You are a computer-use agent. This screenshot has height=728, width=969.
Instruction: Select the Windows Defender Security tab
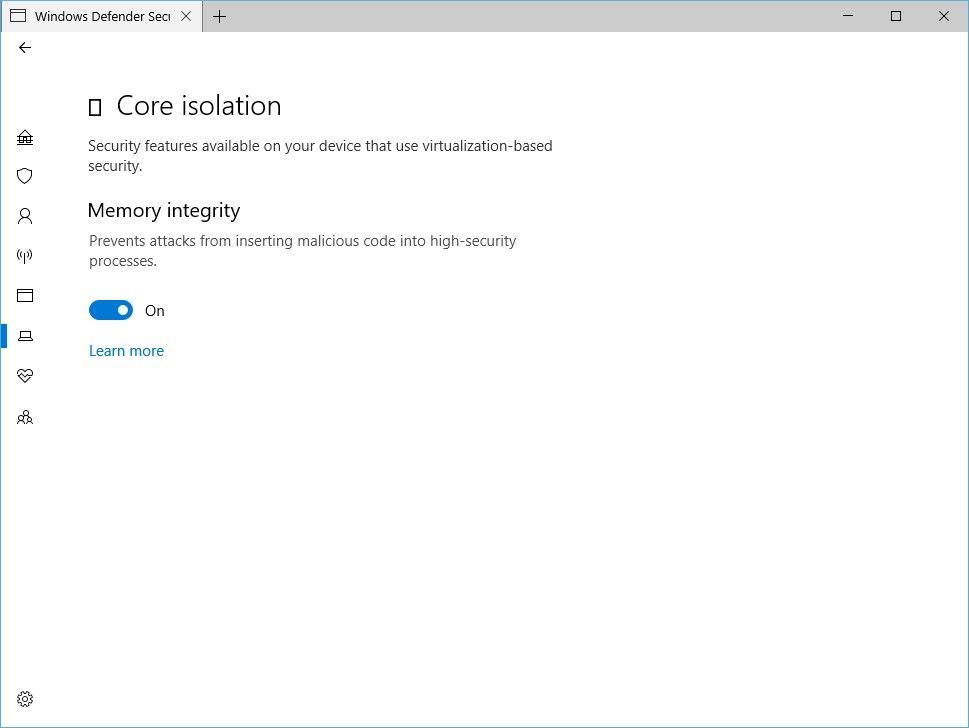point(102,17)
